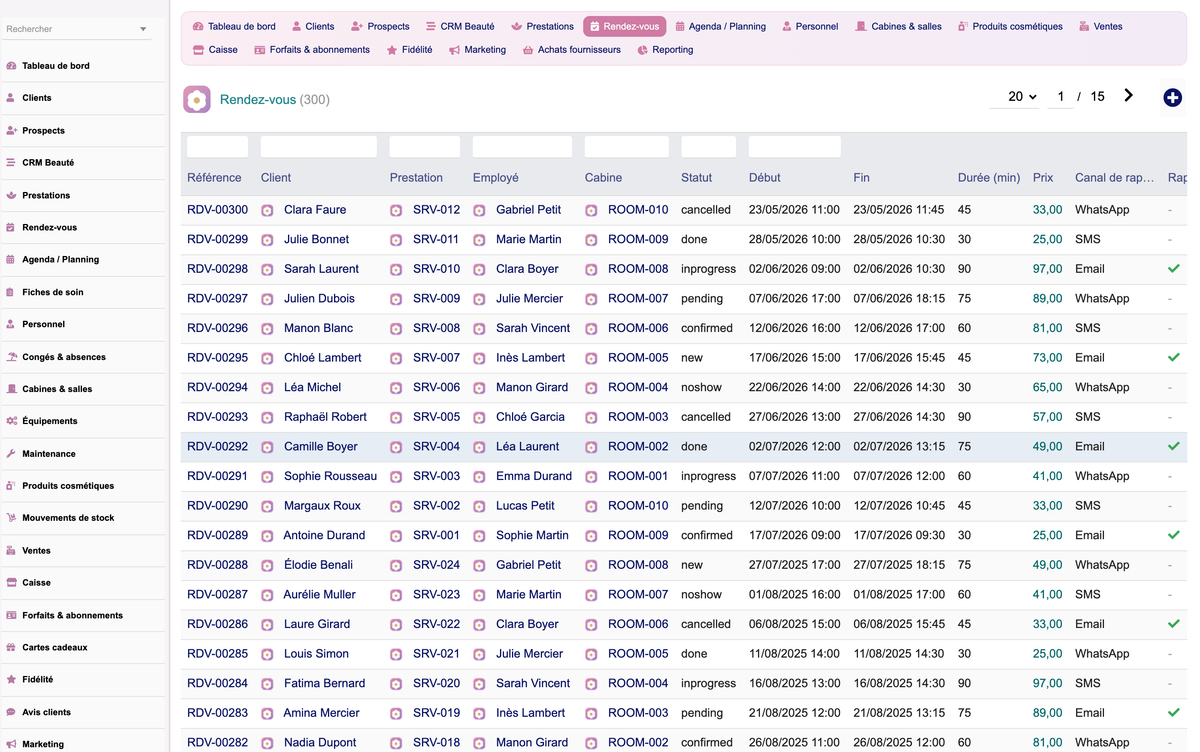Open Ventes tab in top navigation
This screenshot has height=752, width=1200.
pyautogui.click(x=1100, y=26)
